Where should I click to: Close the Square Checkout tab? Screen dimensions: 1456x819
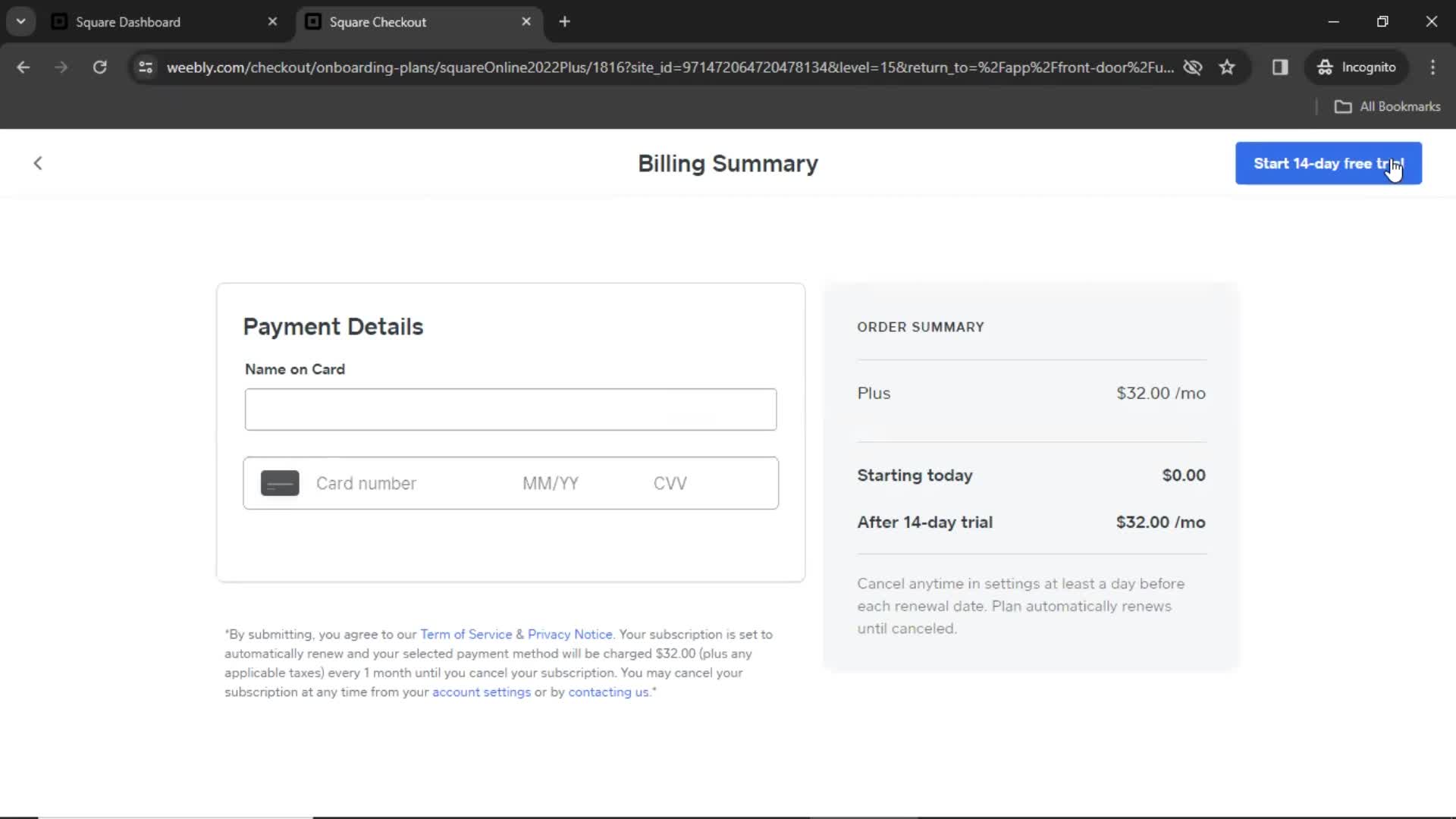pos(526,22)
